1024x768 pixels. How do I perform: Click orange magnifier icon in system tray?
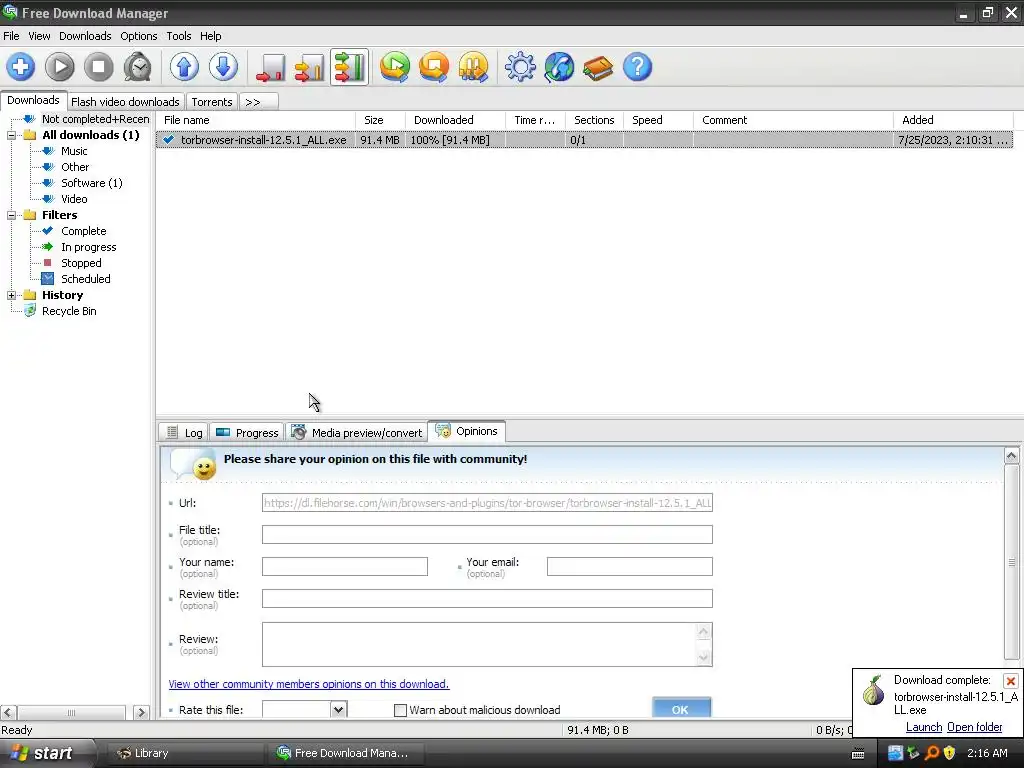point(932,753)
